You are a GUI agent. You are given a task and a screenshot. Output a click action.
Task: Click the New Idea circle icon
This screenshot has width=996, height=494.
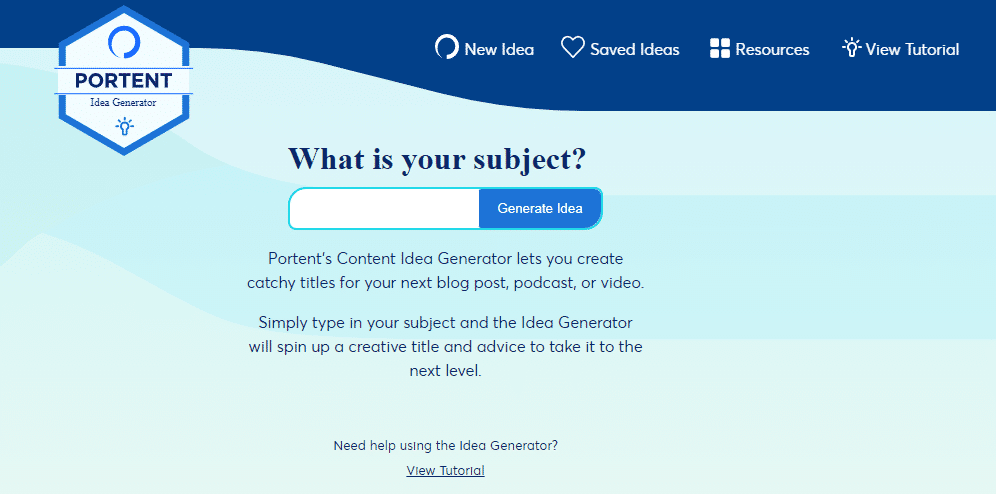446,48
